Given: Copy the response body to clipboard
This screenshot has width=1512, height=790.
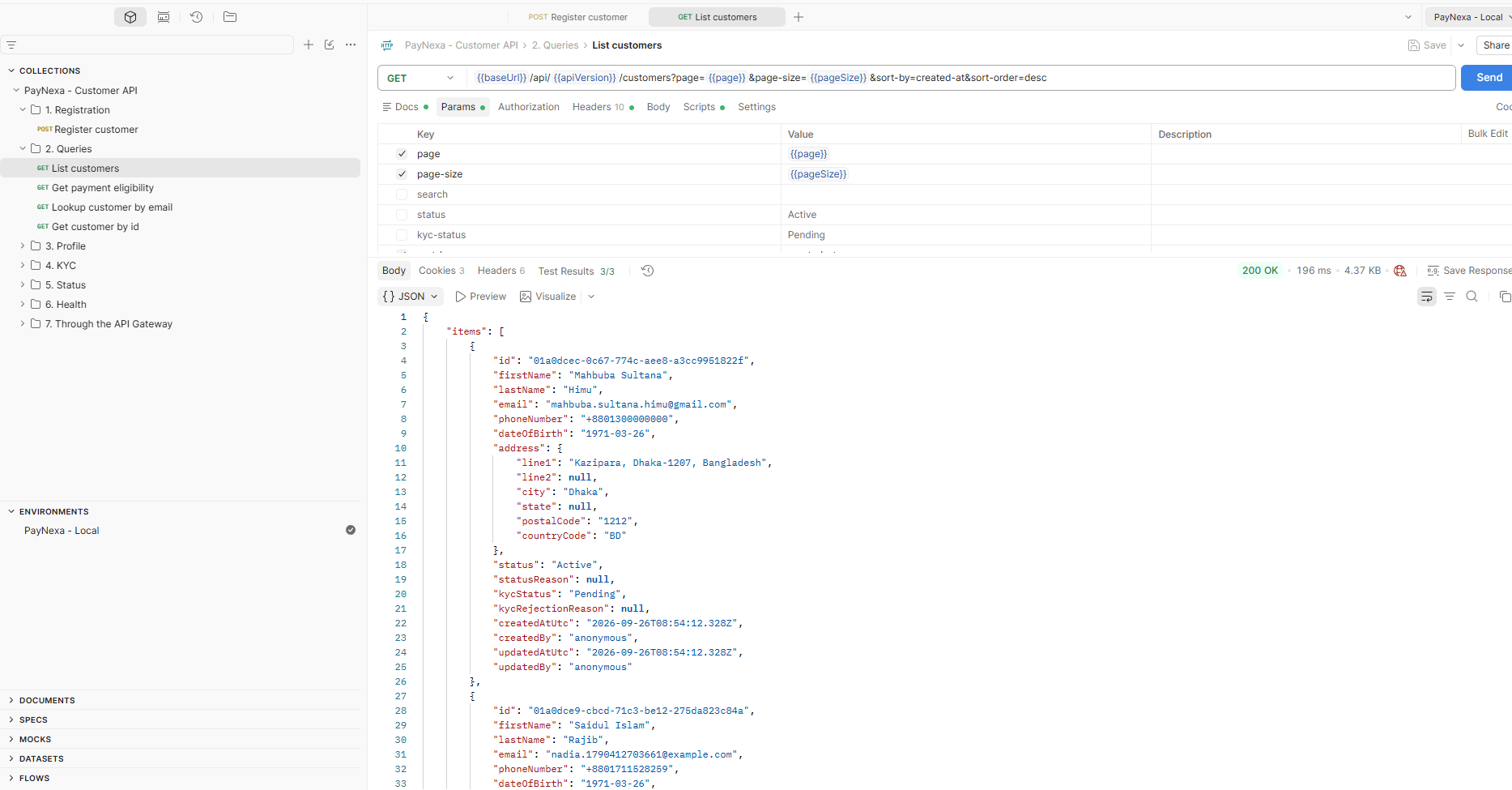Looking at the screenshot, I should (x=1505, y=297).
